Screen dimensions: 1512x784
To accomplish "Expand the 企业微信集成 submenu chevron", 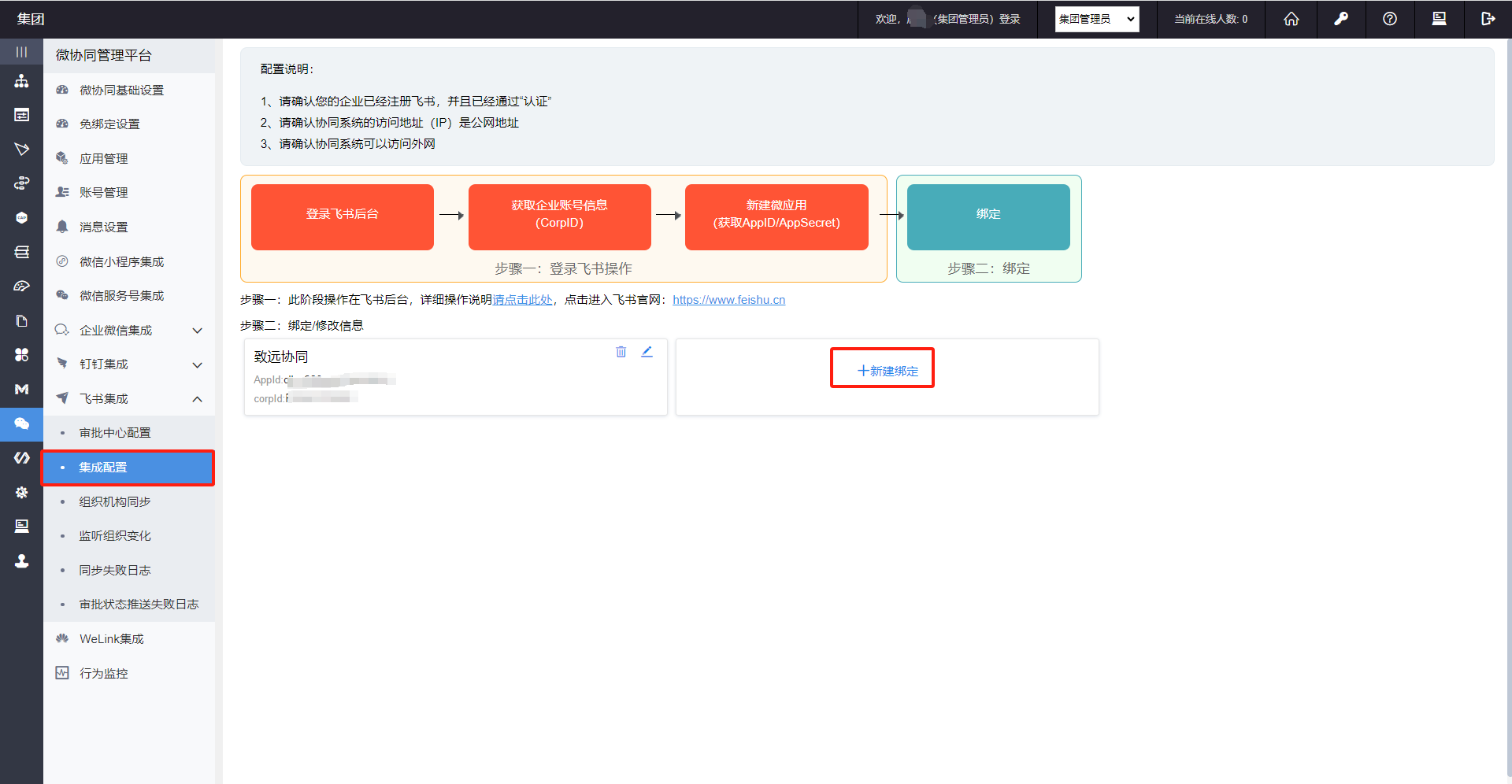I will 198,331.
